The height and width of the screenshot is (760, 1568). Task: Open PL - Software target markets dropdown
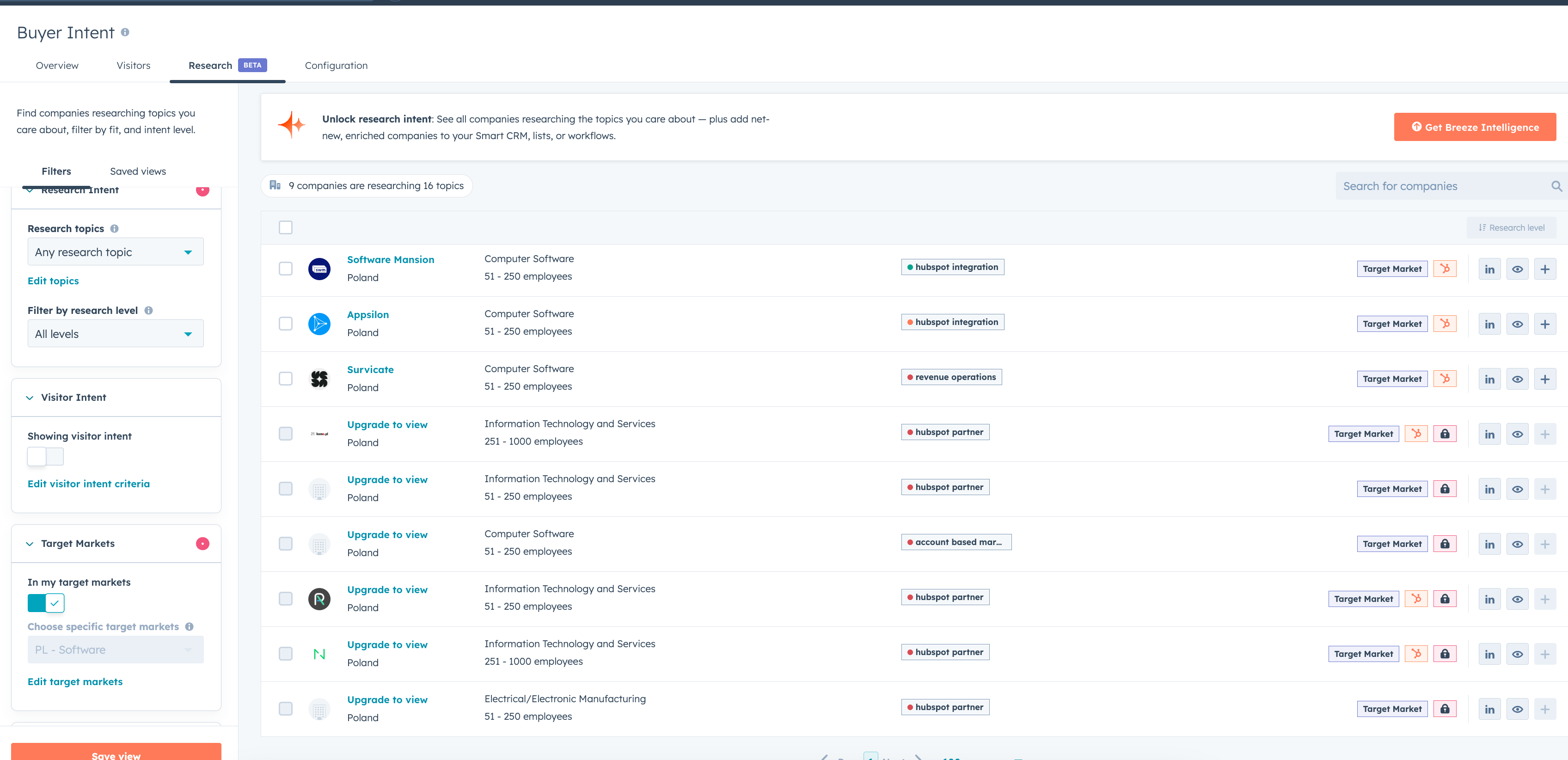116,650
